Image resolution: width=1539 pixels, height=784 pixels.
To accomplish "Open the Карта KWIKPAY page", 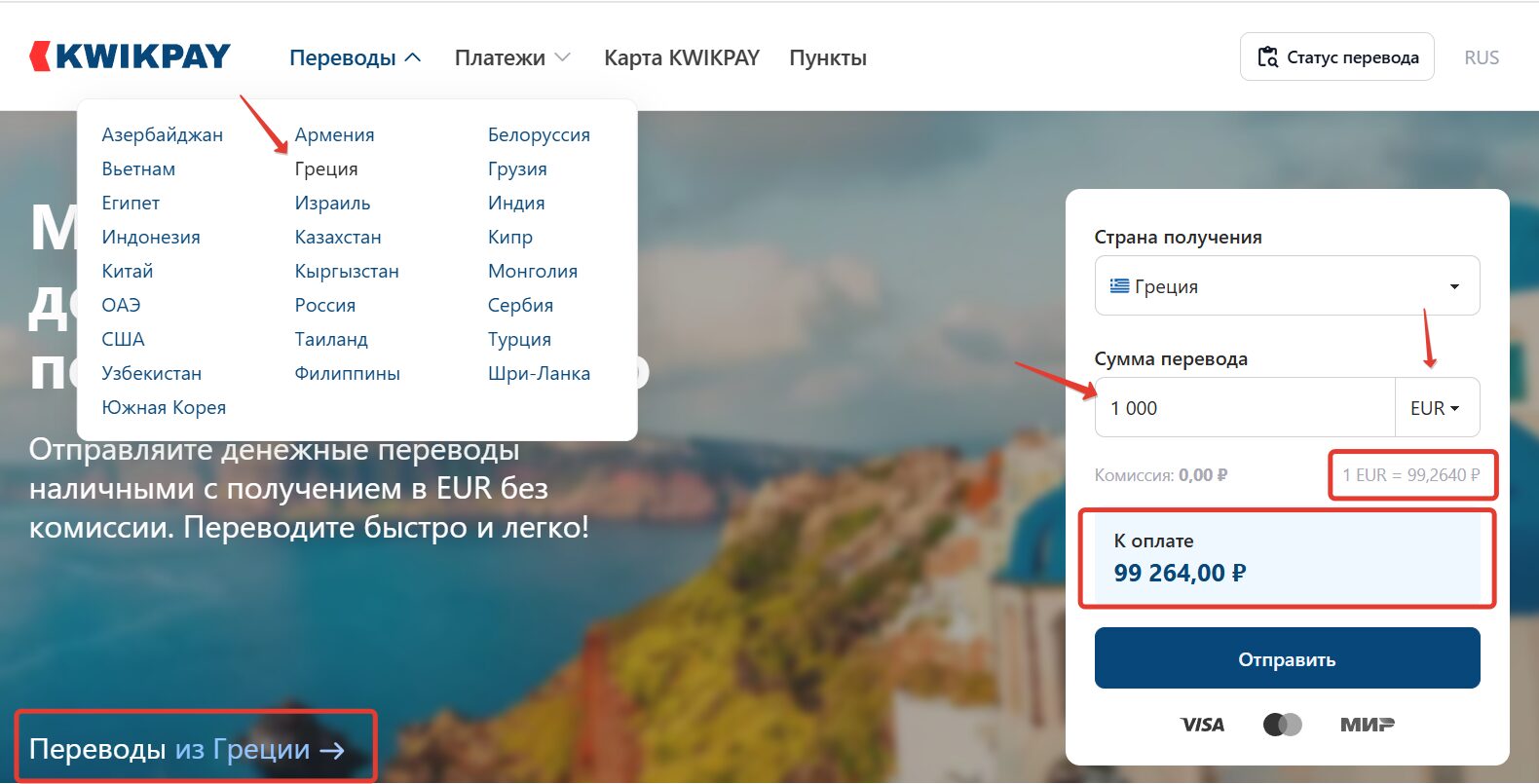I will click(x=681, y=57).
